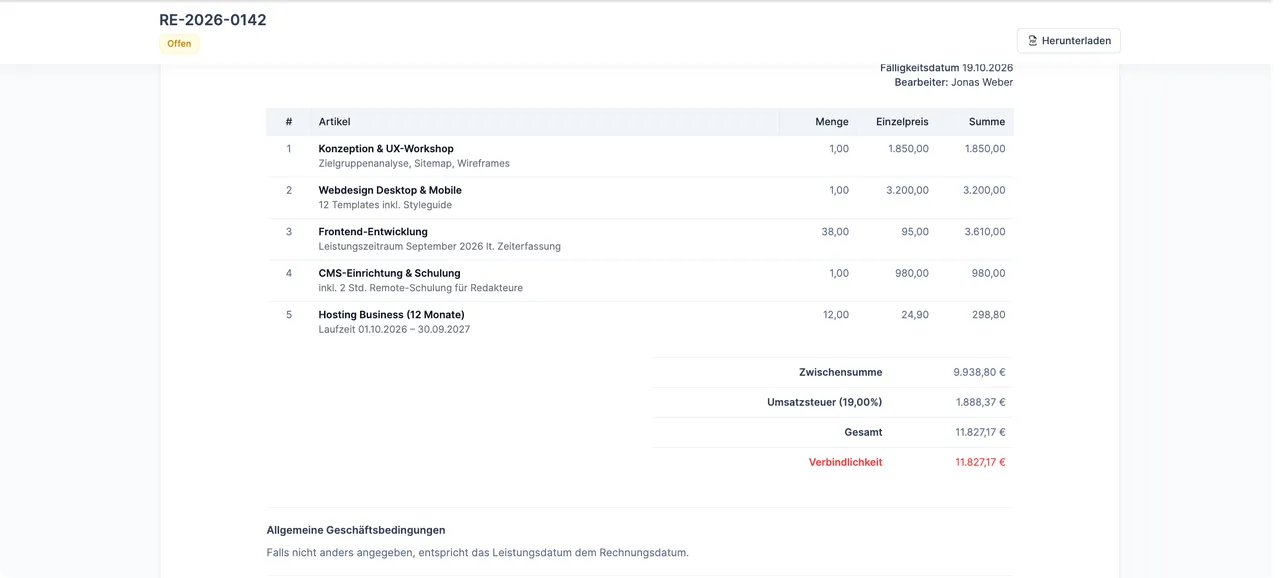The width and height of the screenshot is (1280, 578).
Task: Click the Einzelpreis column header
Action: 902,122
